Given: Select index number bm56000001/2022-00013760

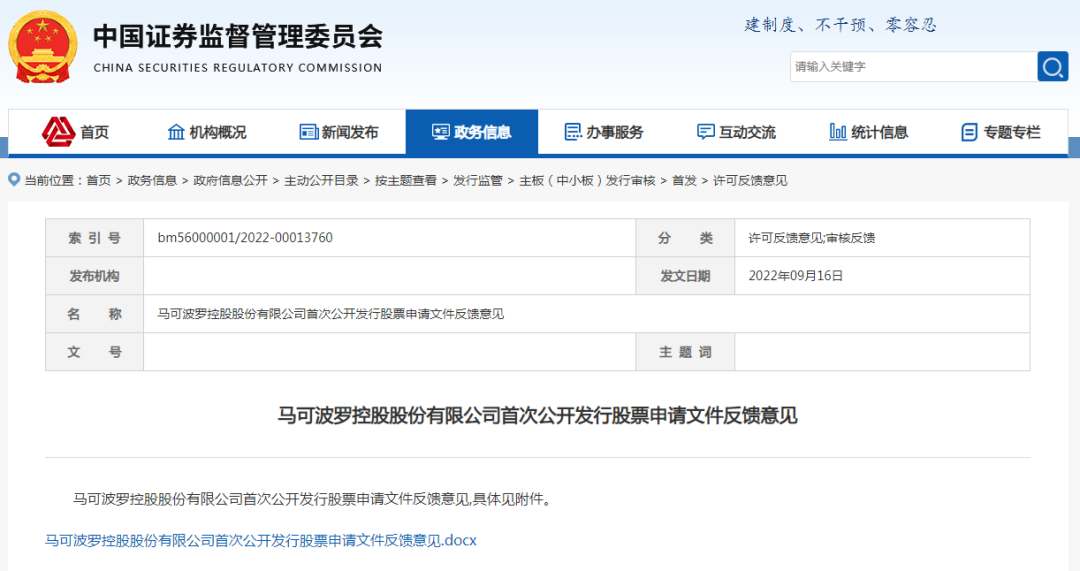Looking at the screenshot, I should point(245,238).
